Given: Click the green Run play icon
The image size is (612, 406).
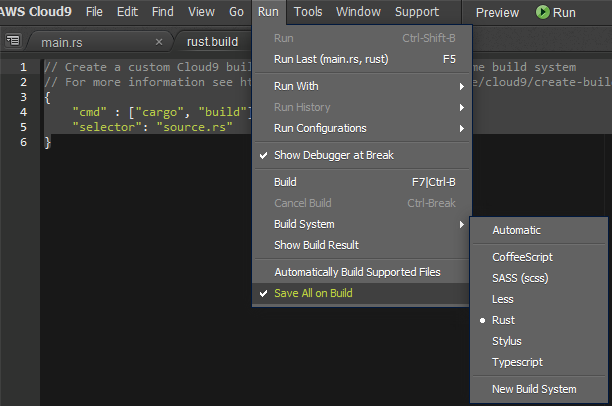Looking at the screenshot, I should (x=543, y=12).
